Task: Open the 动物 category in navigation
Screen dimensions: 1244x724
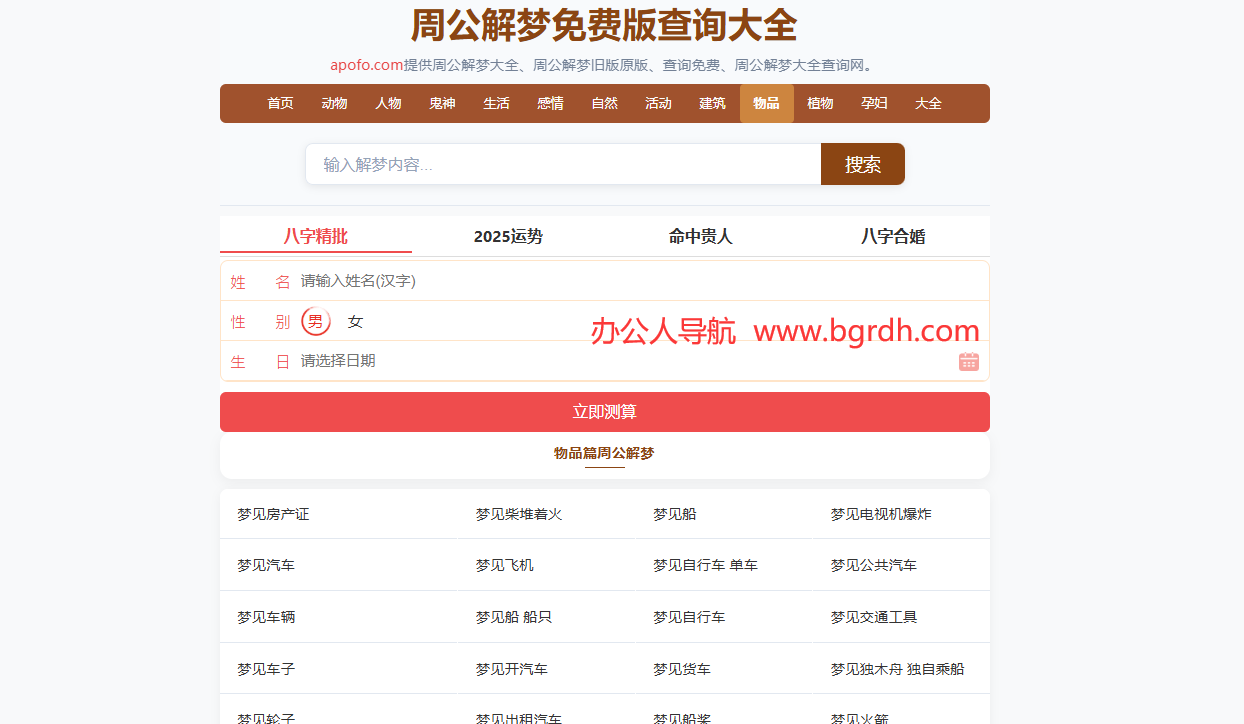Action: tap(334, 103)
